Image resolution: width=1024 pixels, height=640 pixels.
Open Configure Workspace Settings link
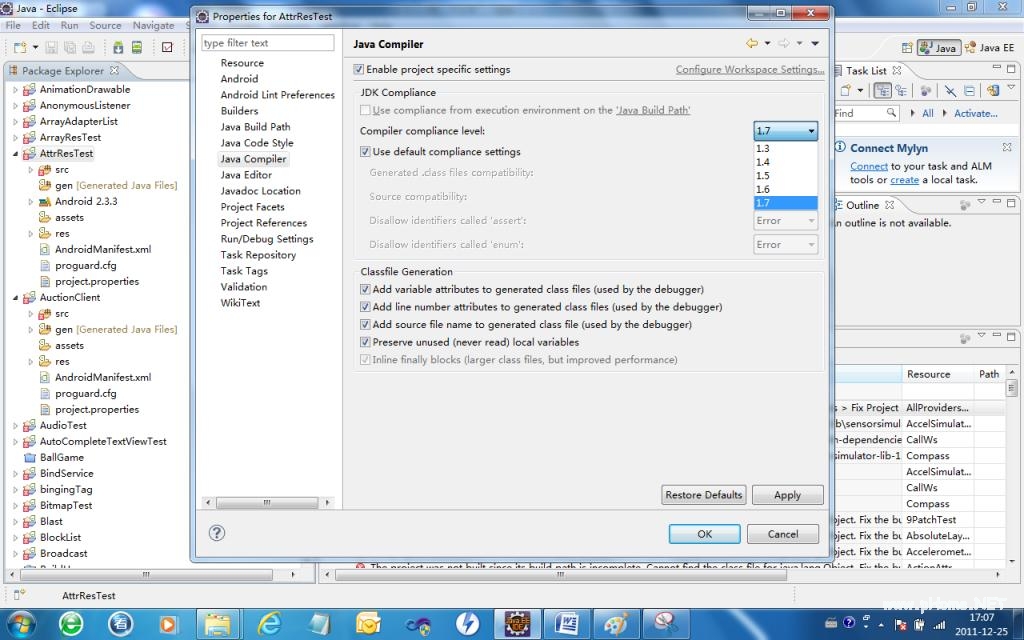[750, 69]
